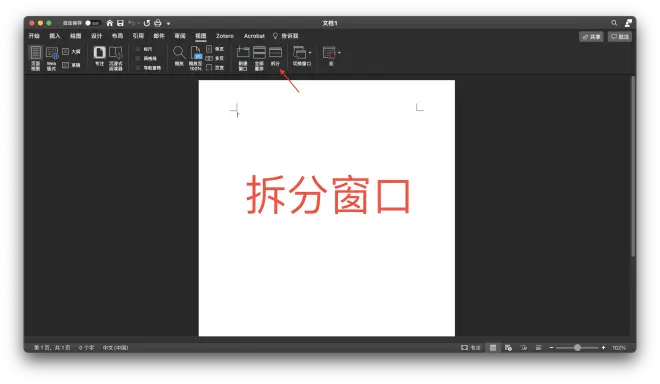
Task: Open the Acrobat ribbon tab
Action: (254, 36)
